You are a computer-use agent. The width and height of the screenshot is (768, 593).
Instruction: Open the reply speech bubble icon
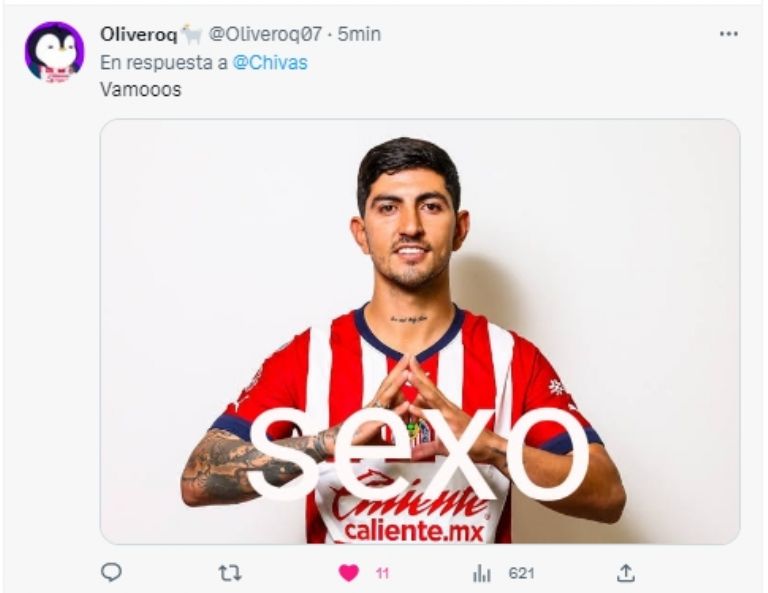click(x=111, y=572)
